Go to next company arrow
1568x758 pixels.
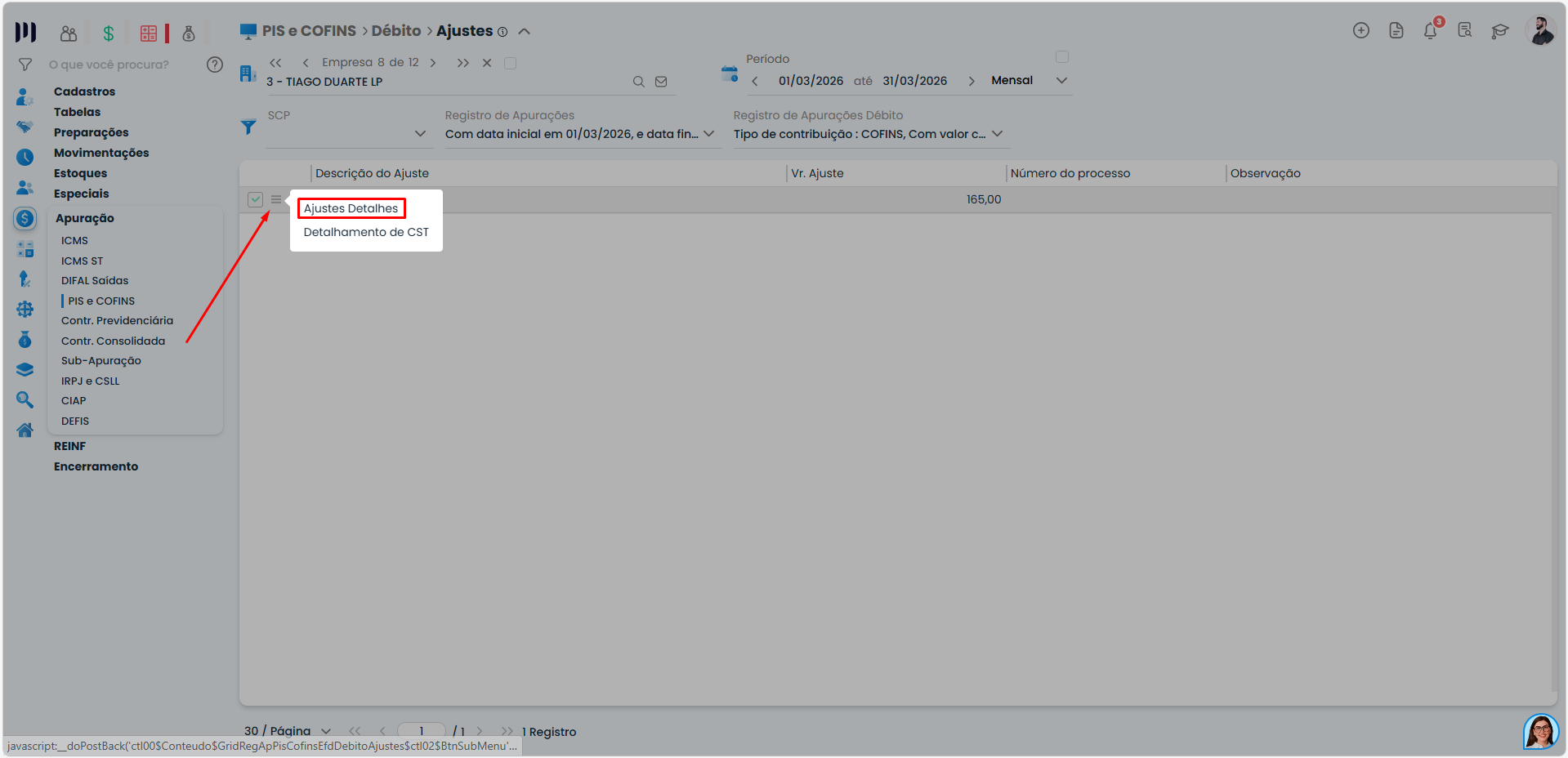433,63
